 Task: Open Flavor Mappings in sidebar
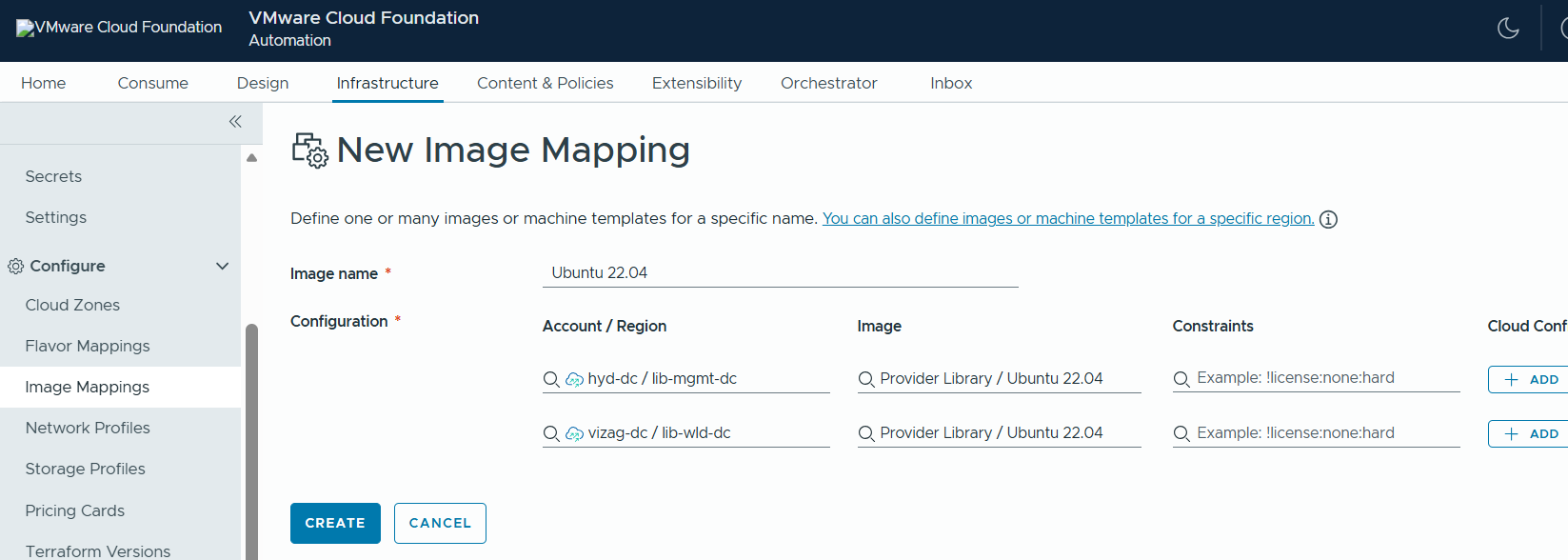[88, 346]
